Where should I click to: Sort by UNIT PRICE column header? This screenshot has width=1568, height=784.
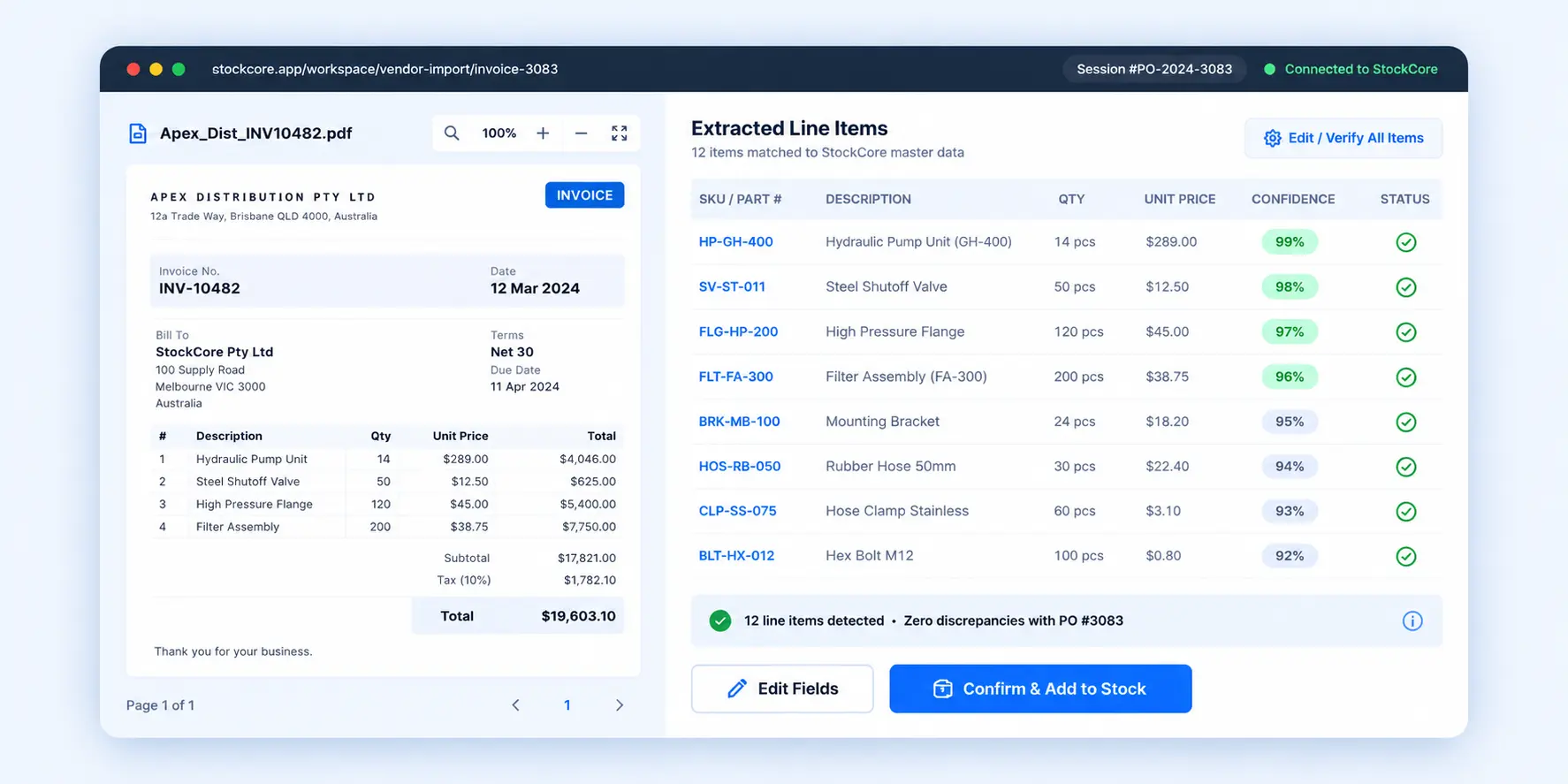point(1179,200)
